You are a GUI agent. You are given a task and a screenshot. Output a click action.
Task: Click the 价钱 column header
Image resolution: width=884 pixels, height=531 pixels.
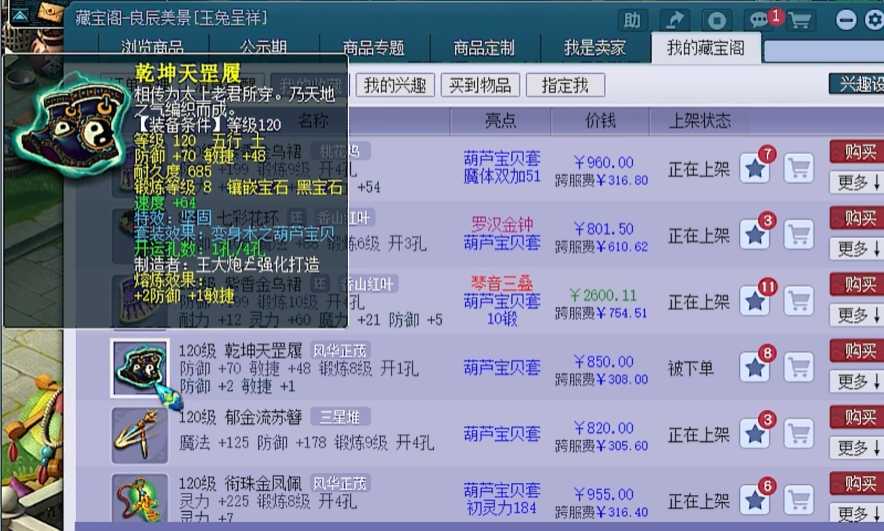(x=600, y=121)
